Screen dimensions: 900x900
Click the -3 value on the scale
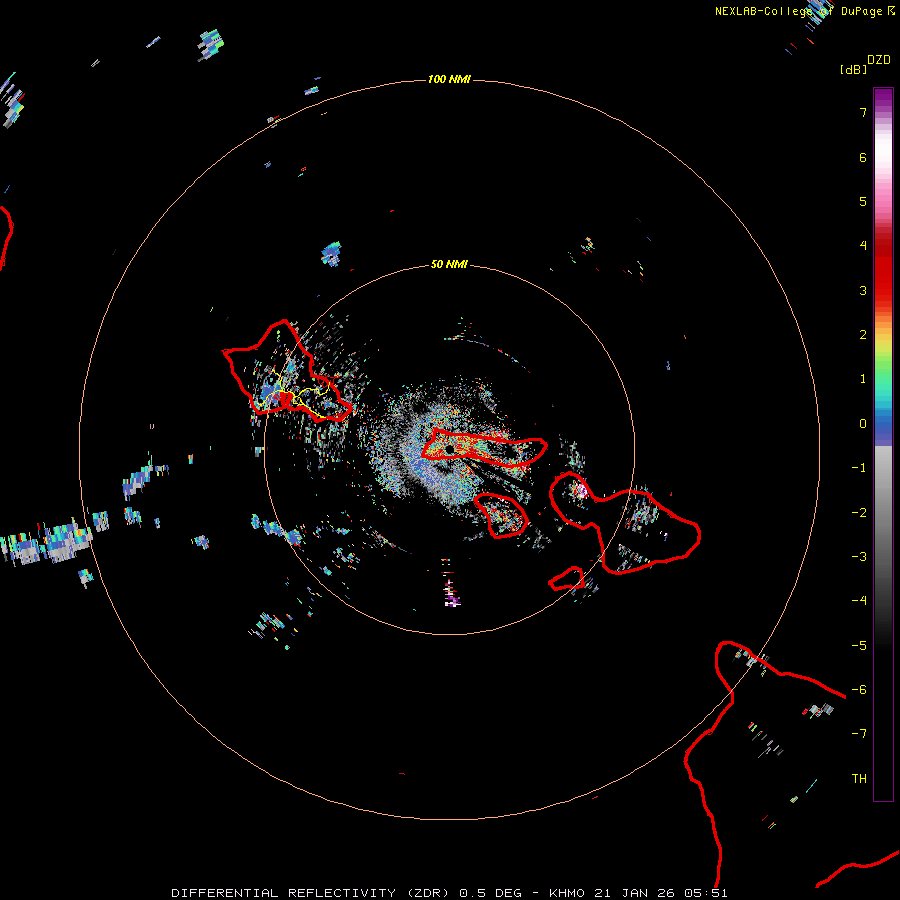coord(859,557)
